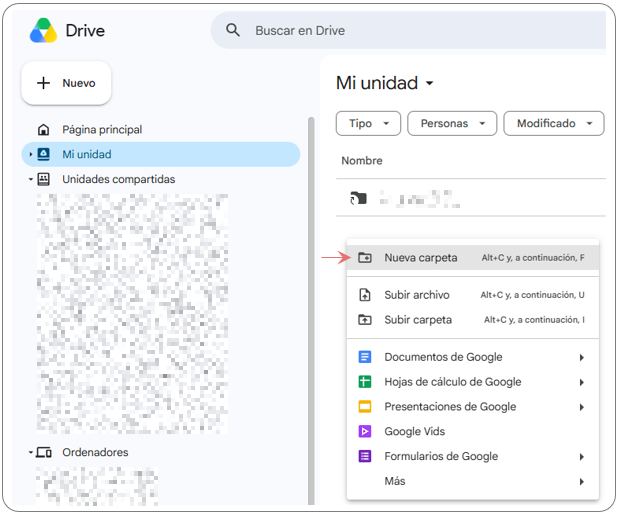Open the 'Personas' filter dropdown
This screenshot has height=517, width=619.
click(x=452, y=124)
